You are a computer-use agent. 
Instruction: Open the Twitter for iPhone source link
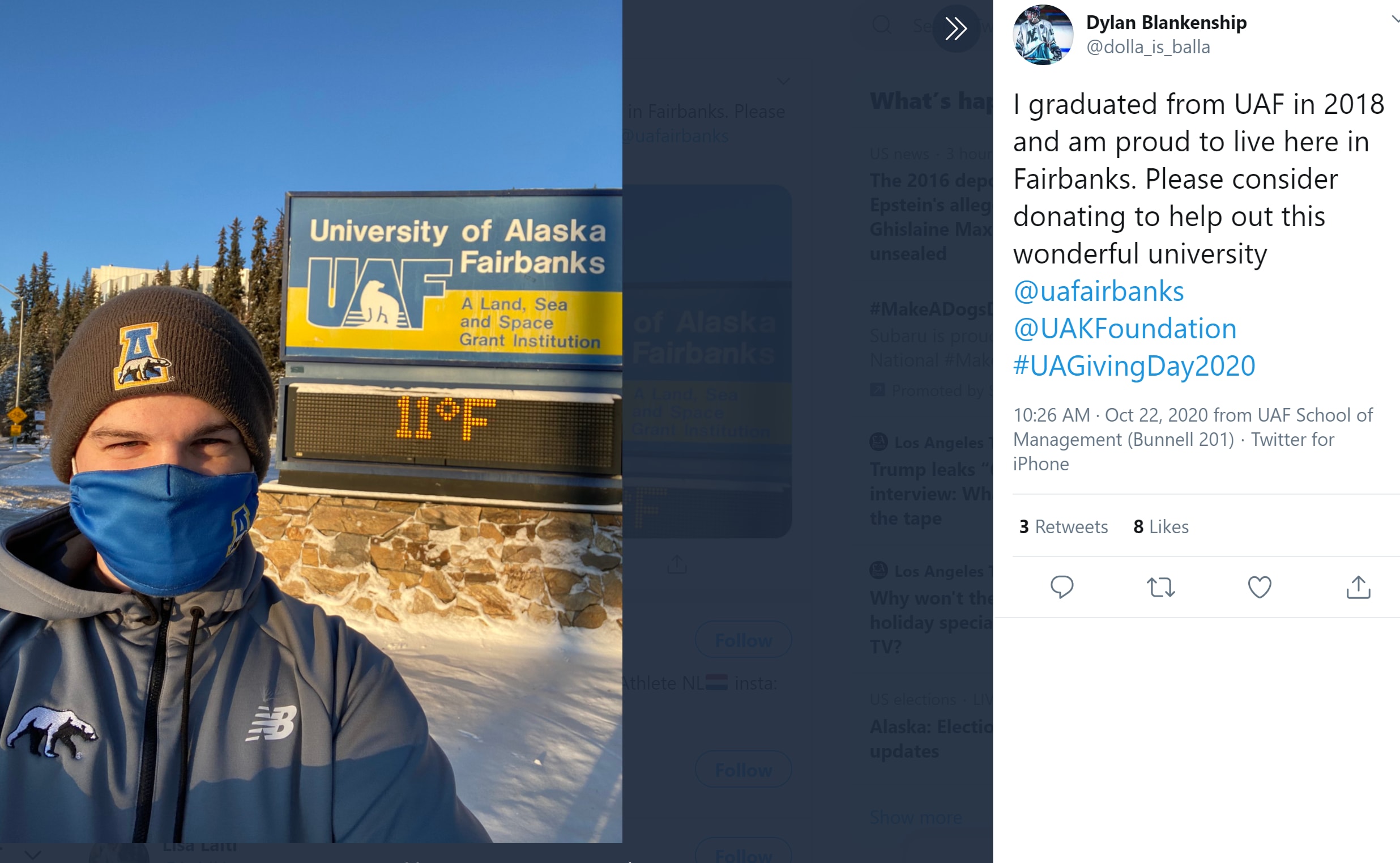click(x=1173, y=452)
